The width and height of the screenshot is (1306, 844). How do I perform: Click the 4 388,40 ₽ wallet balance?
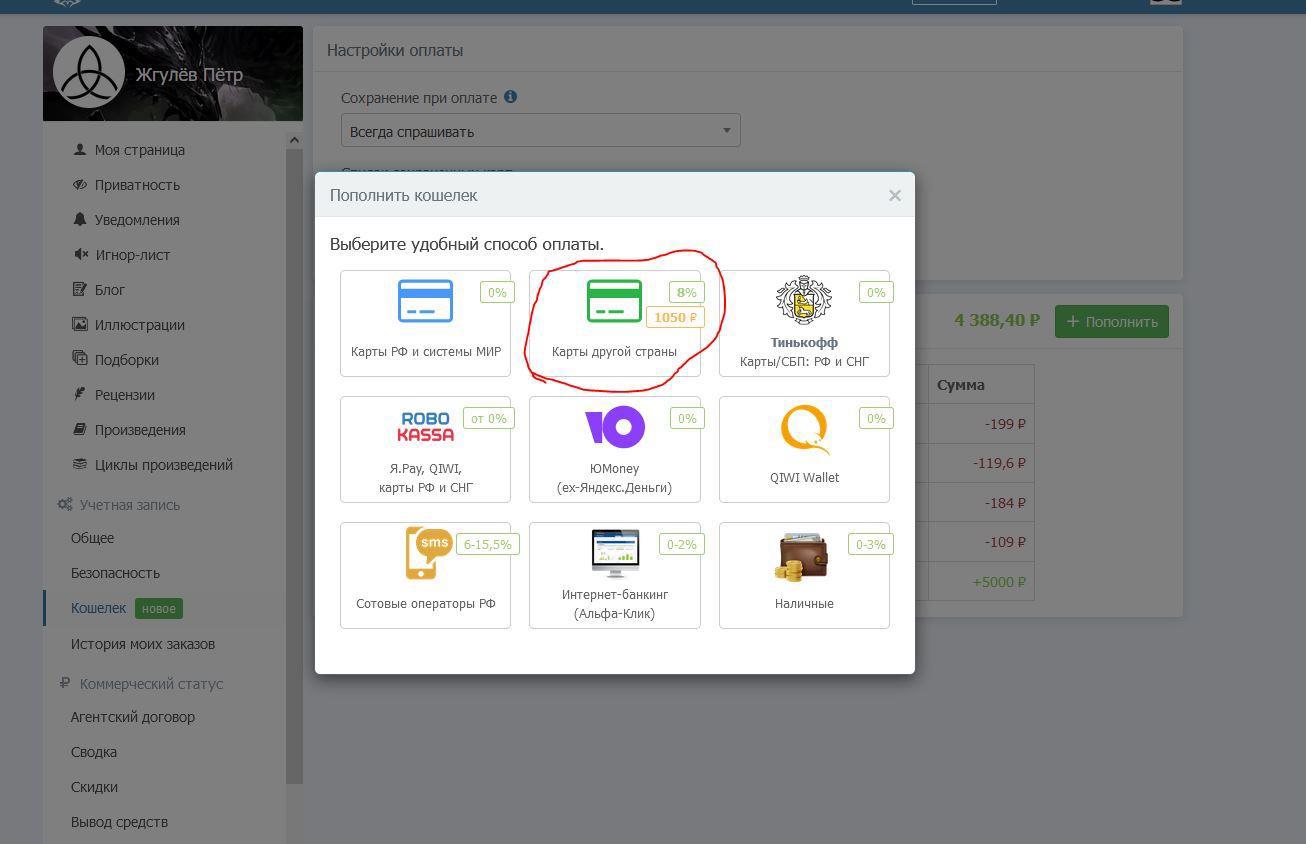point(997,321)
